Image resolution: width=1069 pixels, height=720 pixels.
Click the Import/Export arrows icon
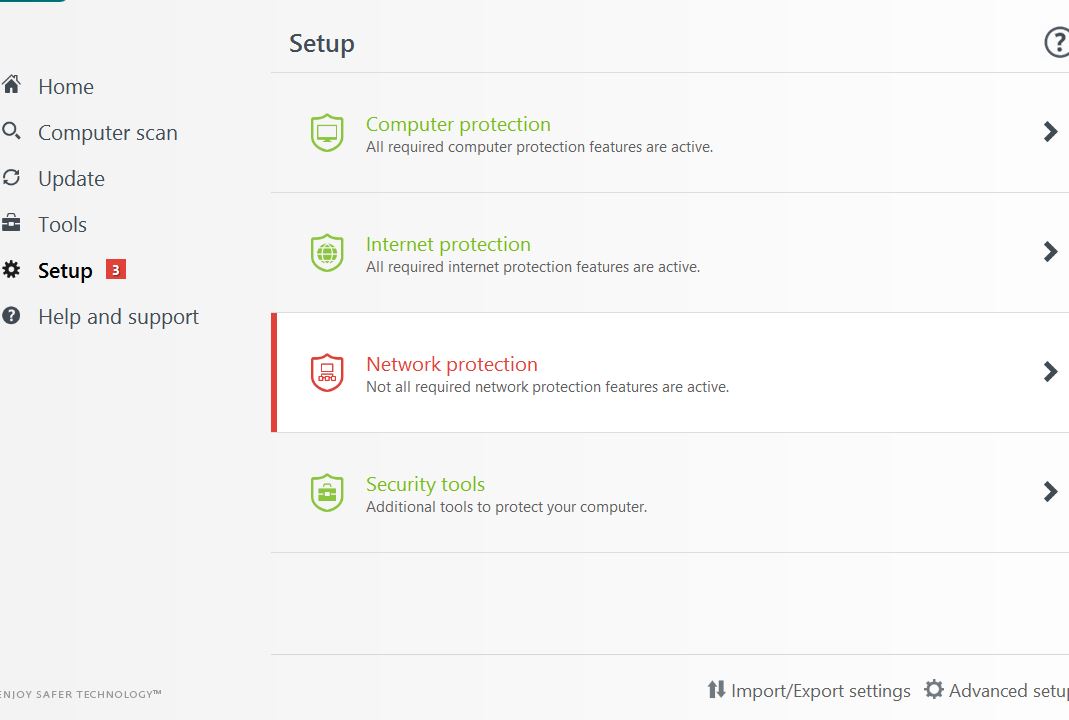coord(716,690)
